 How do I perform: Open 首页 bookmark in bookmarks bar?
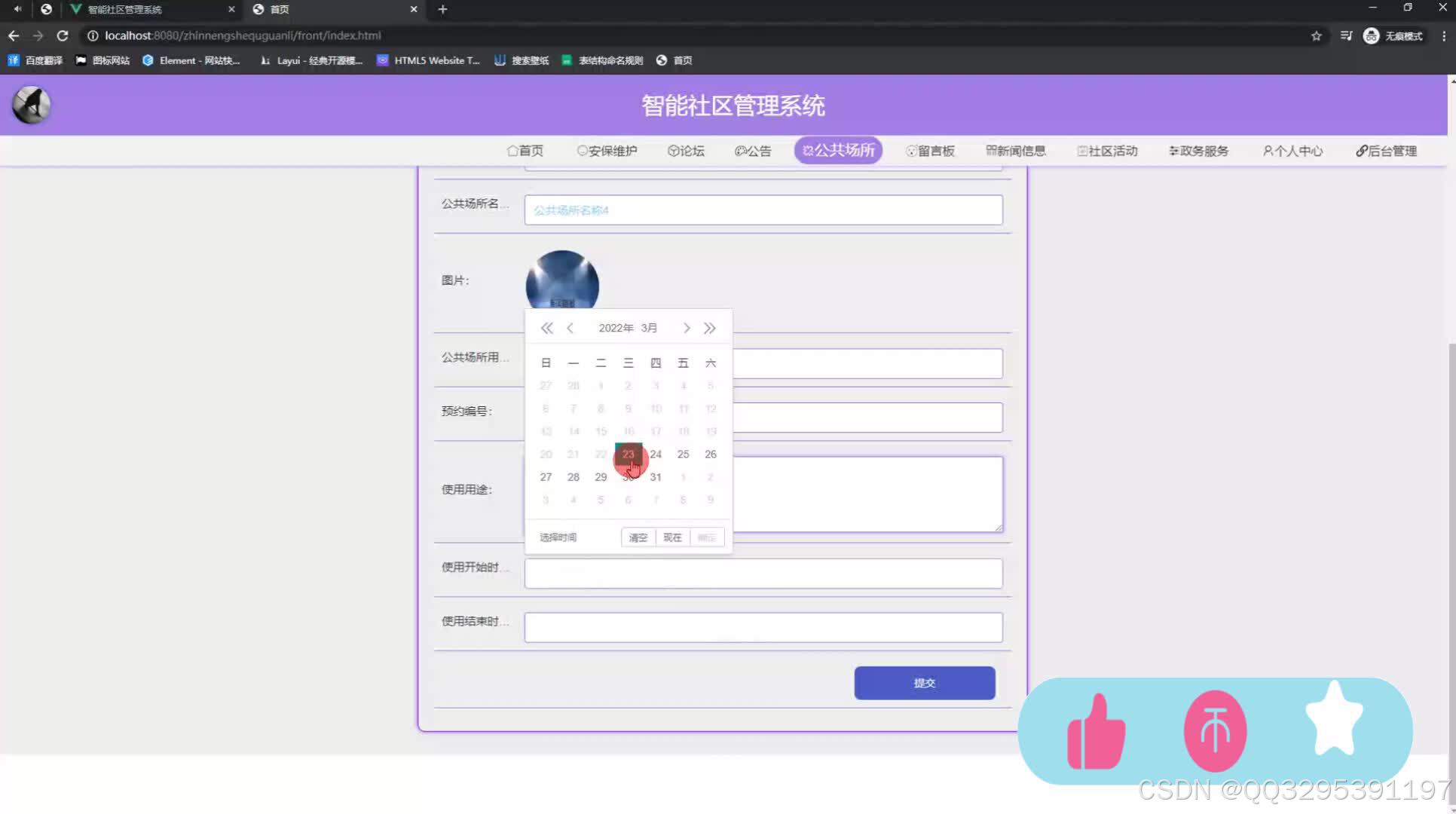point(674,60)
